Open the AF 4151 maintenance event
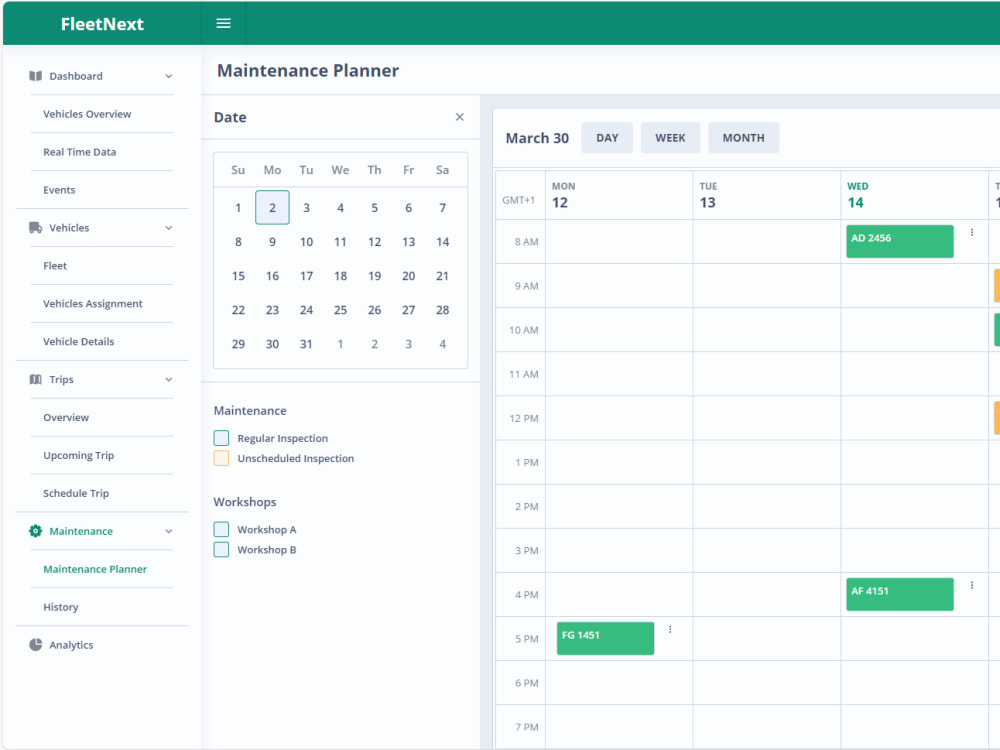Screen dimensions: 1000x750 click(900, 594)
